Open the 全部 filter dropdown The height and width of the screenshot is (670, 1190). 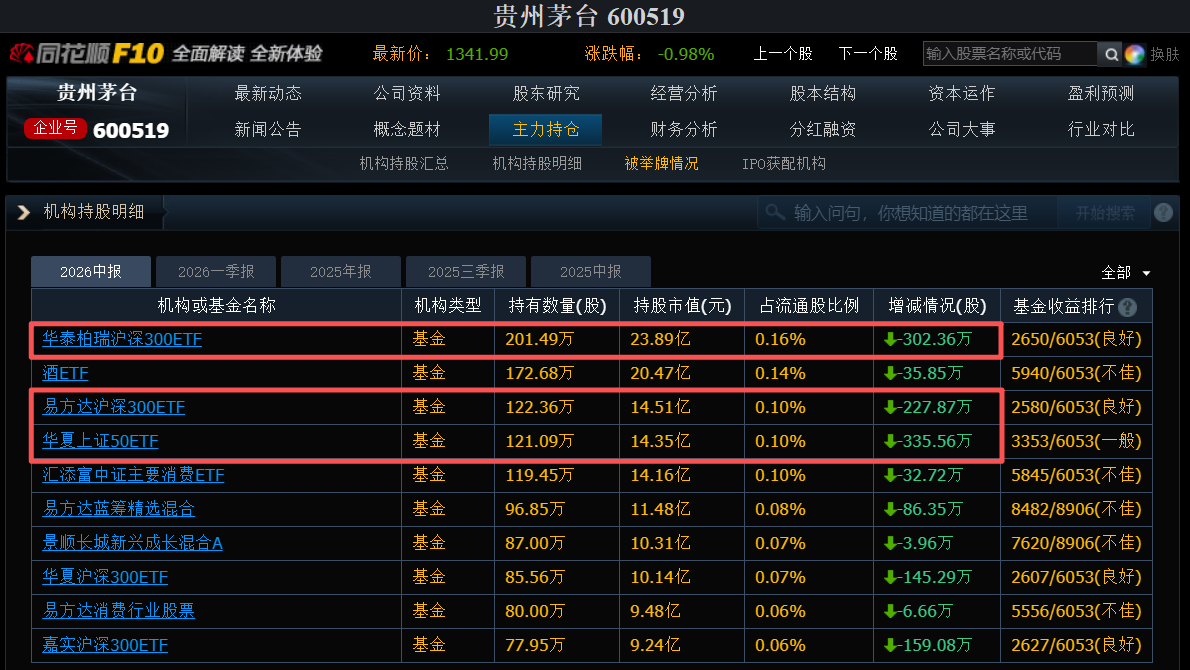(x=1125, y=272)
